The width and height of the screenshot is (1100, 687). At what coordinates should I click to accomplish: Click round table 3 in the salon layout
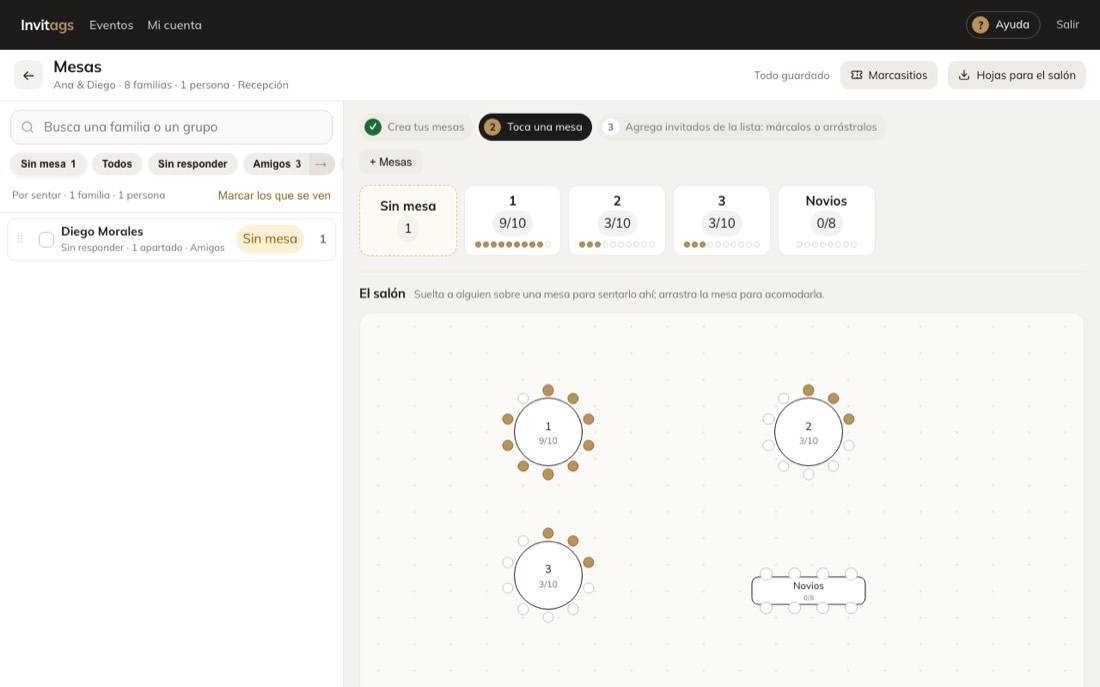(x=548, y=575)
